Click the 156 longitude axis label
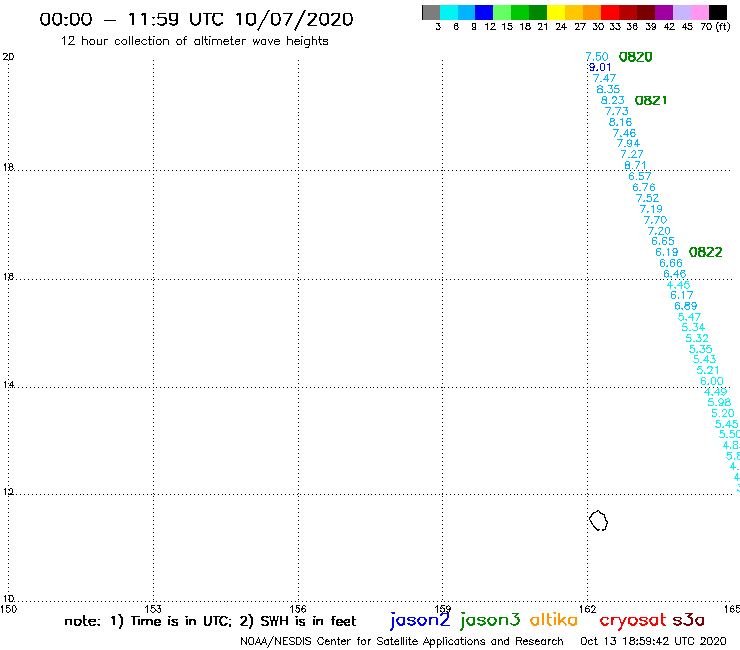 tap(298, 609)
